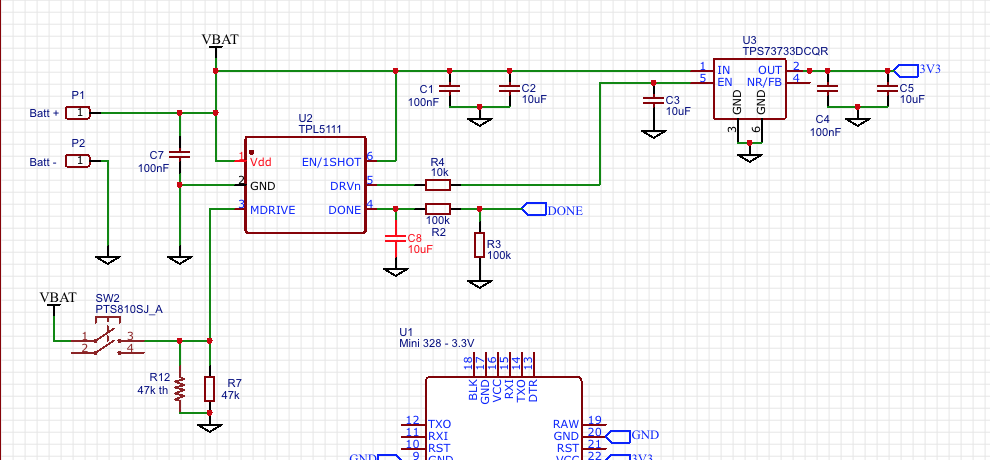Click the R12 47k thermistor symbol
The height and width of the screenshot is (460, 990).
[179, 389]
